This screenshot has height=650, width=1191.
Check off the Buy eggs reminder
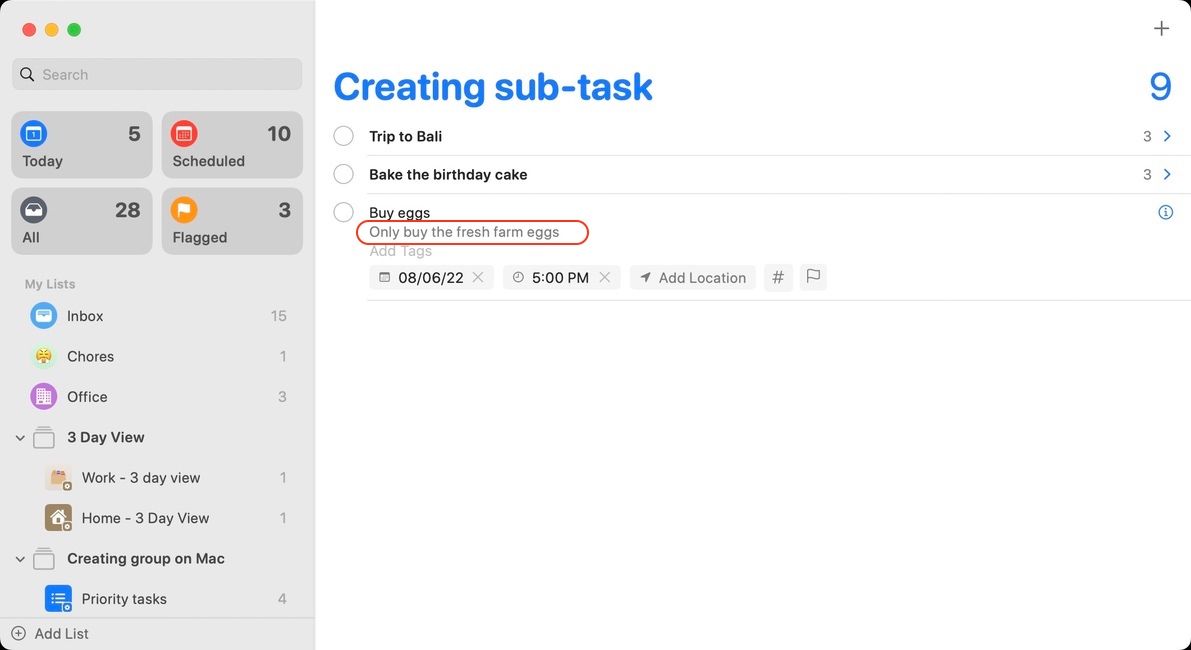point(343,212)
